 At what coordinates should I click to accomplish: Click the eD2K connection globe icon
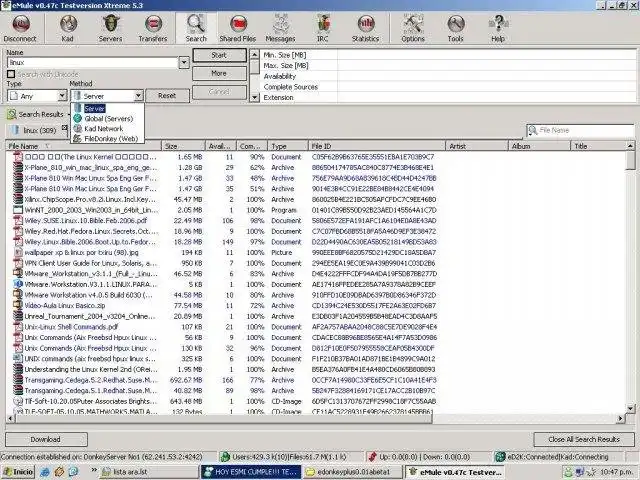point(500,457)
